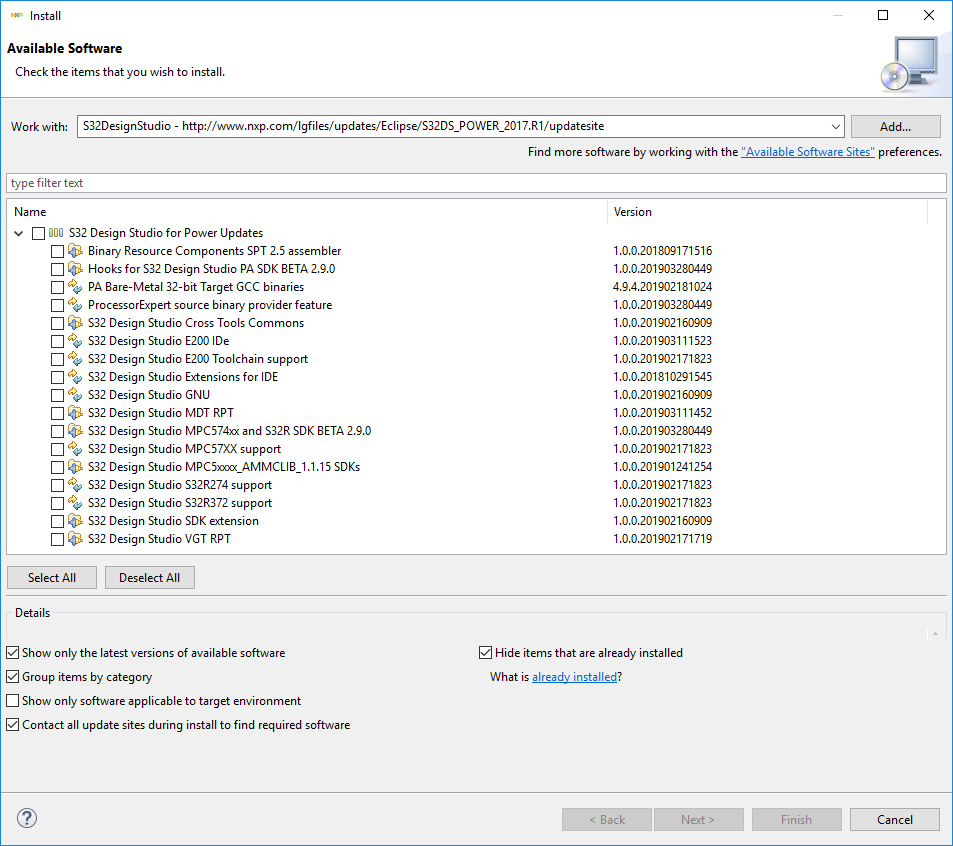Click the S32 Design Studio GNU feature icon

[x=75, y=395]
